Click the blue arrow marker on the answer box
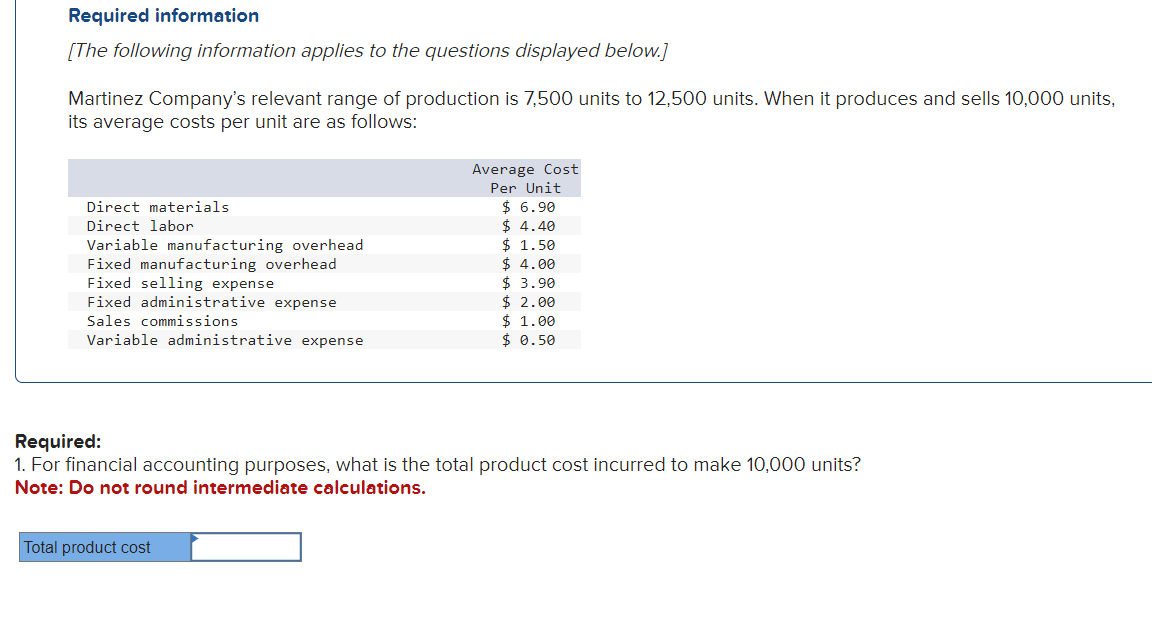 point(194,540)
